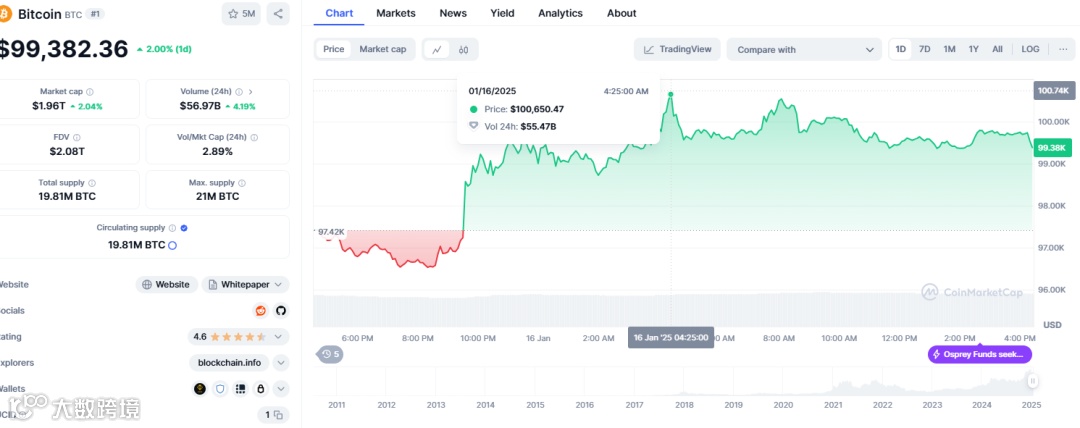Switch to candlestick chart icon
This screenshot has width=1080, height=428.
point(464,49)
